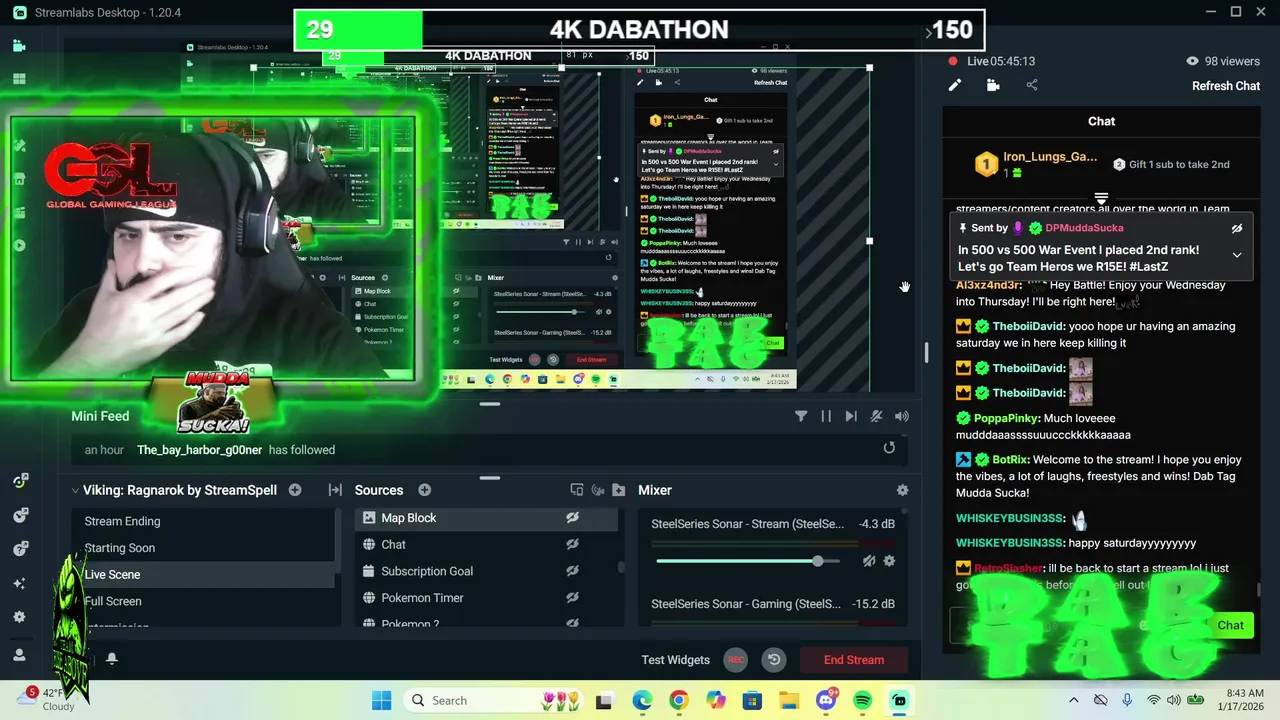Share the stream icon

(1032, 86)
